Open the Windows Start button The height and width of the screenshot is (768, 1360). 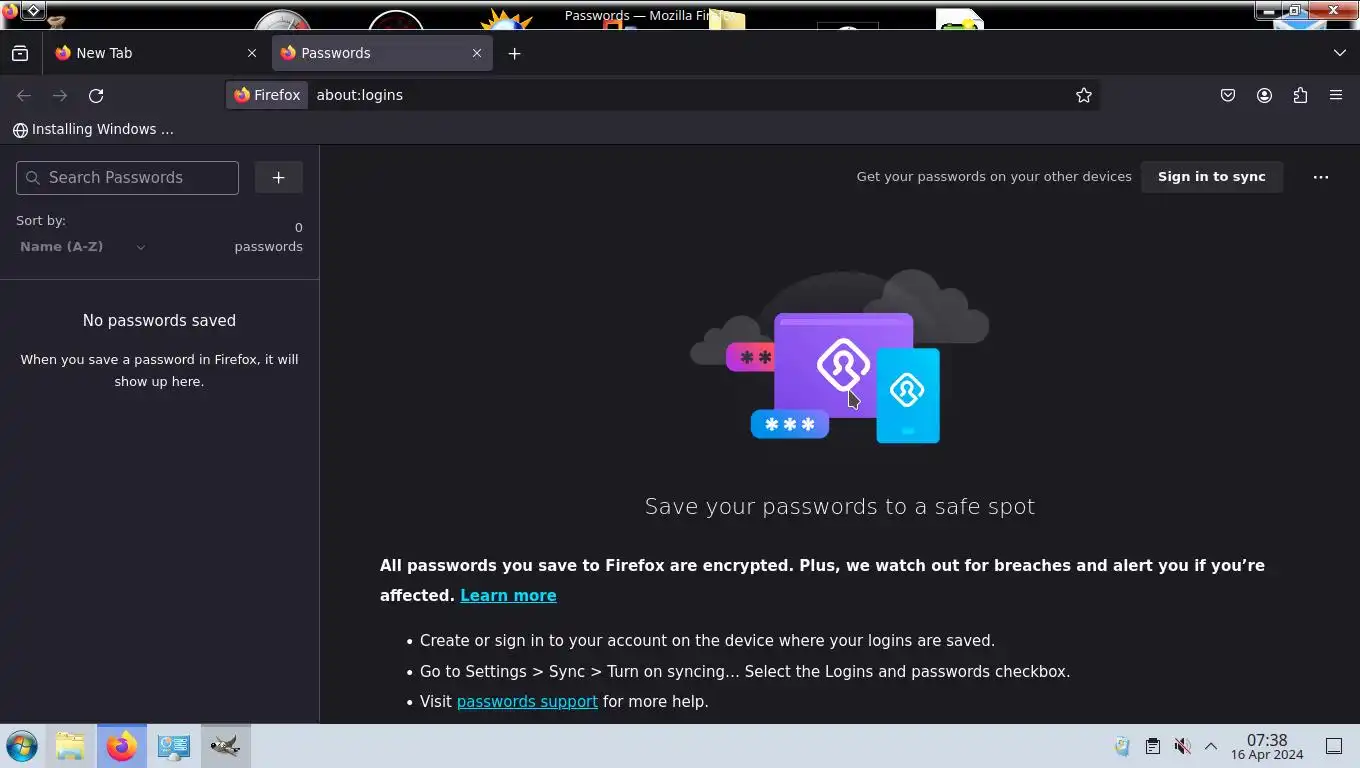(x=22, y=746)
